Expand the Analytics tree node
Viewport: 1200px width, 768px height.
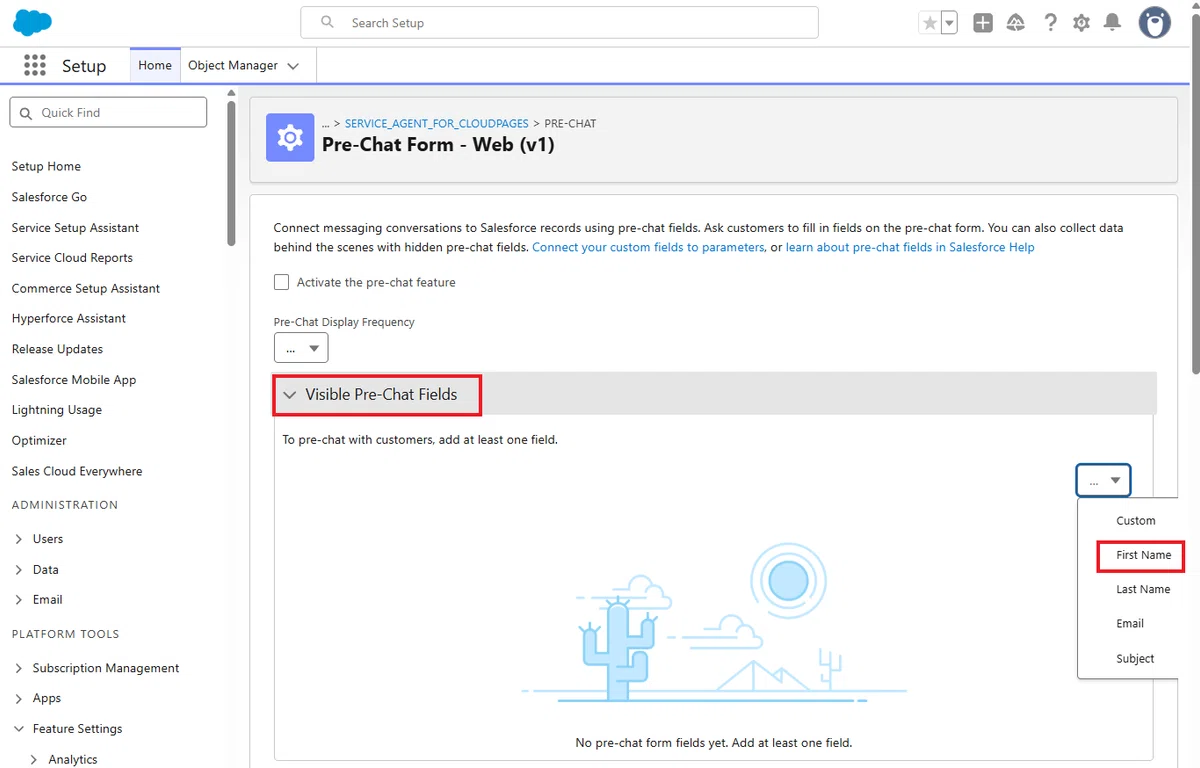click(x=35, y=760)
